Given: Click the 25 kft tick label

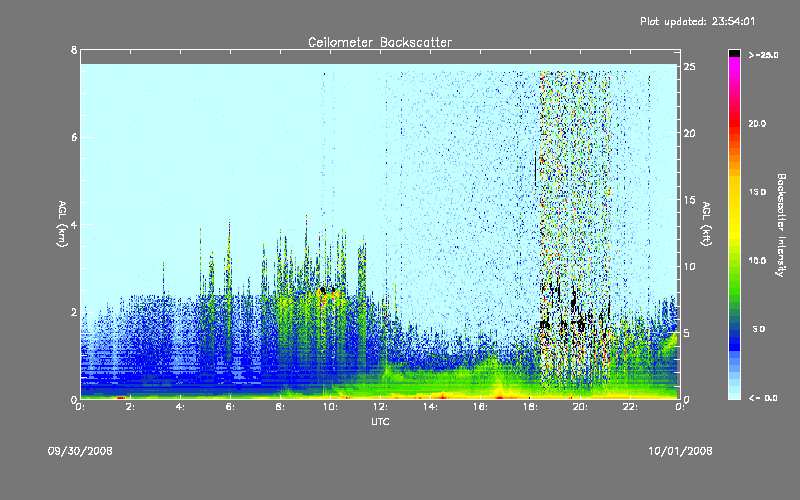Looking at the screenshot, I should coord(689,67).
